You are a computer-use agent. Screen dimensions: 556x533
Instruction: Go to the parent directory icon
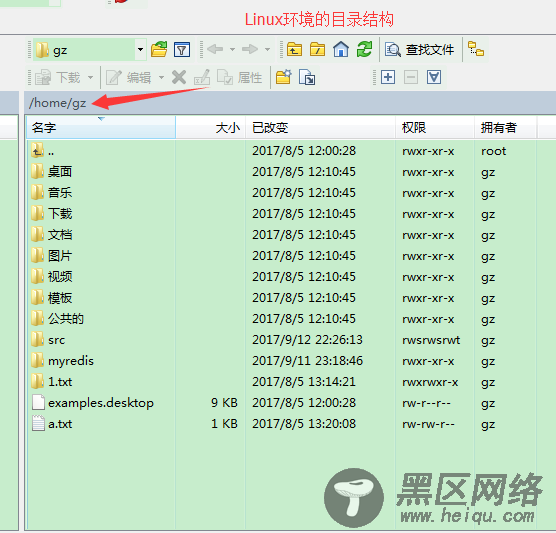pos(294,49)
